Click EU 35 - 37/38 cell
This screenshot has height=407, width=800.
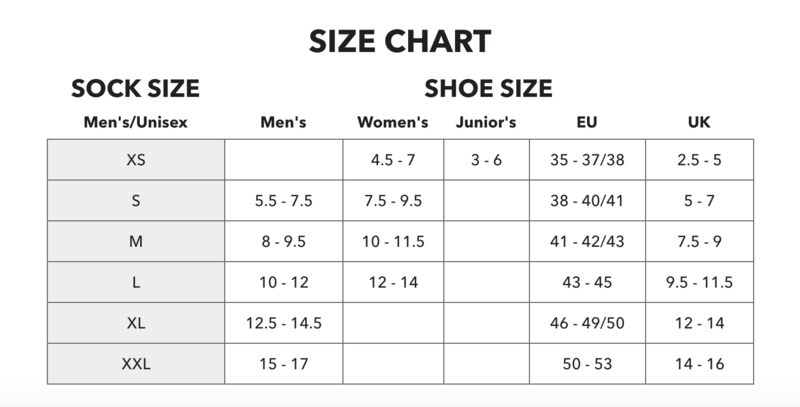588,159
